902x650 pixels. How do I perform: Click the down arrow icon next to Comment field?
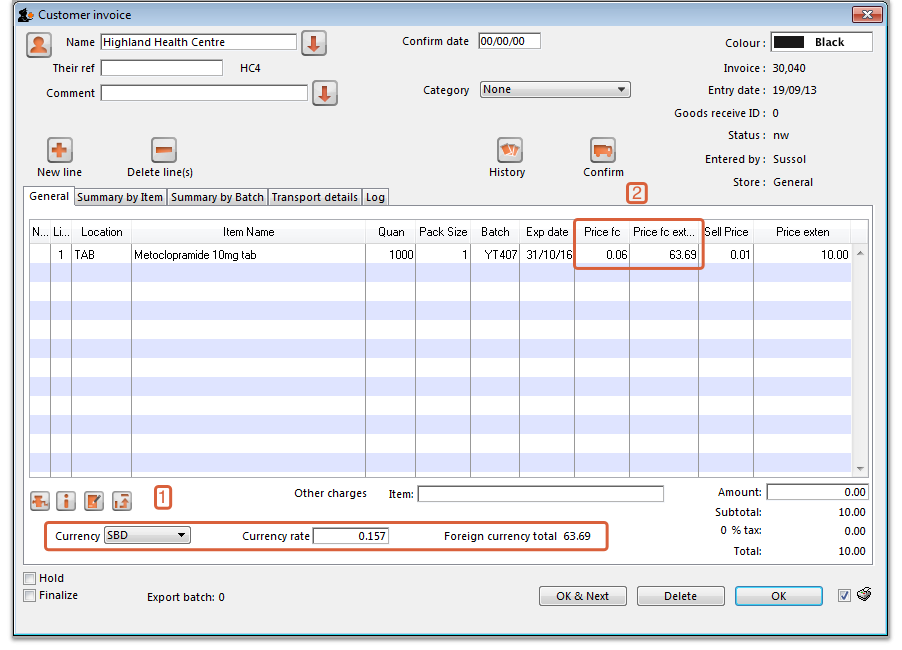coord(325,94)
